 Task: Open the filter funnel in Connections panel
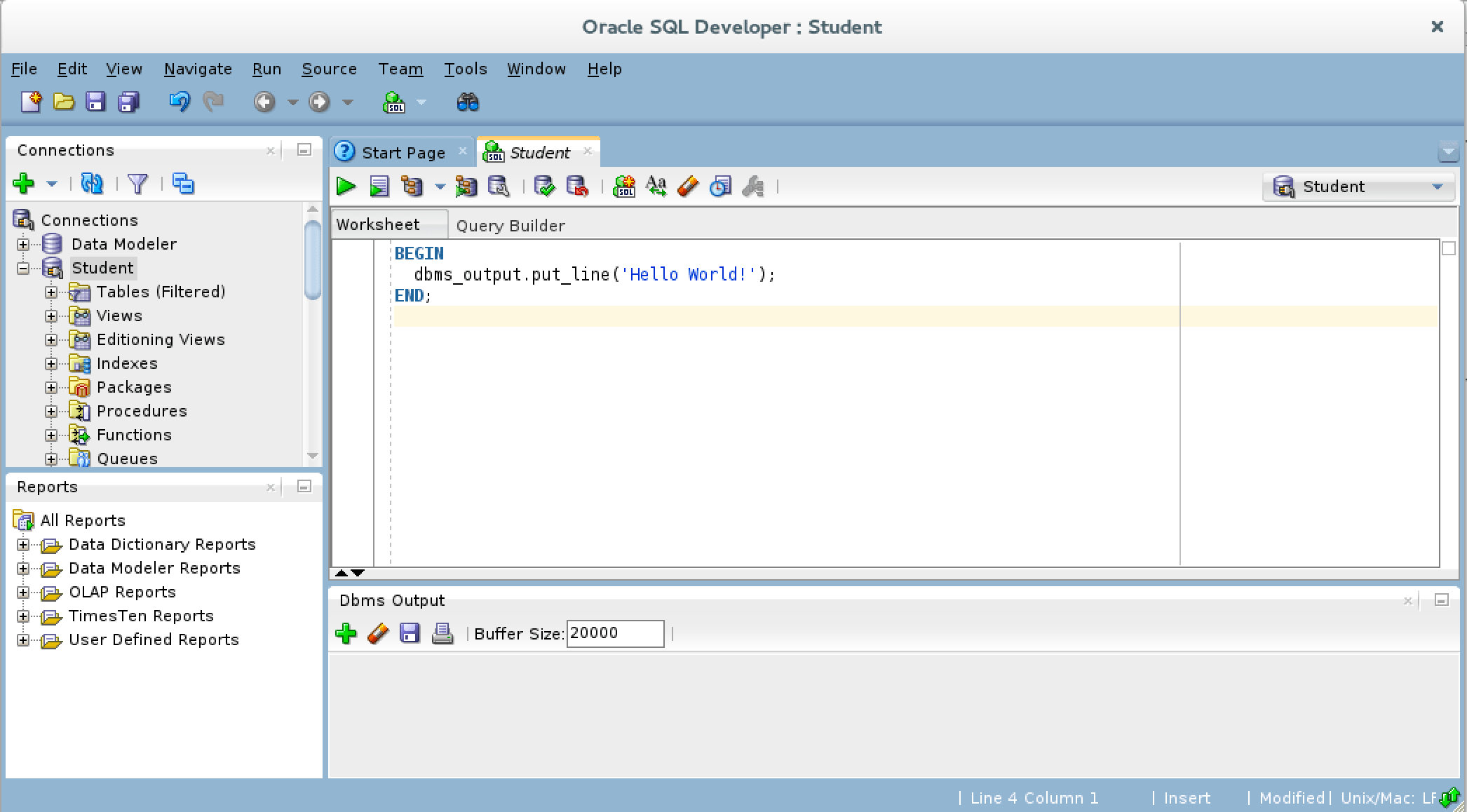(138, 184)
